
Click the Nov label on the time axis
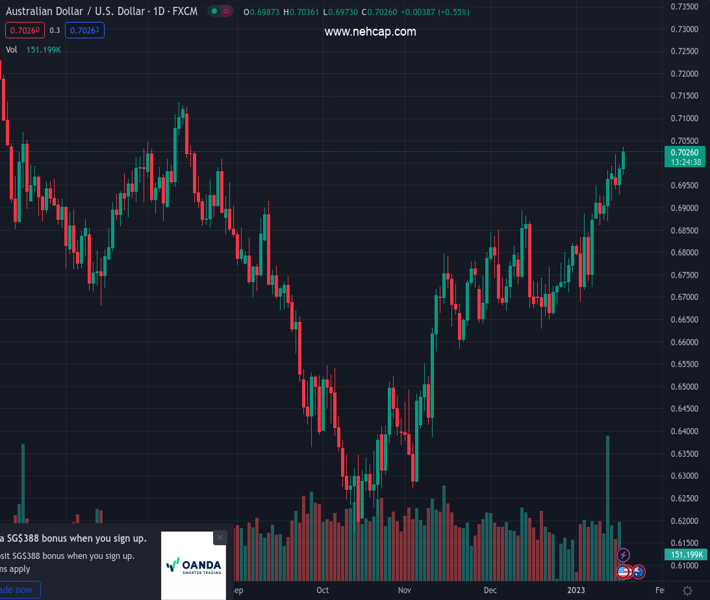pos(405,591)
